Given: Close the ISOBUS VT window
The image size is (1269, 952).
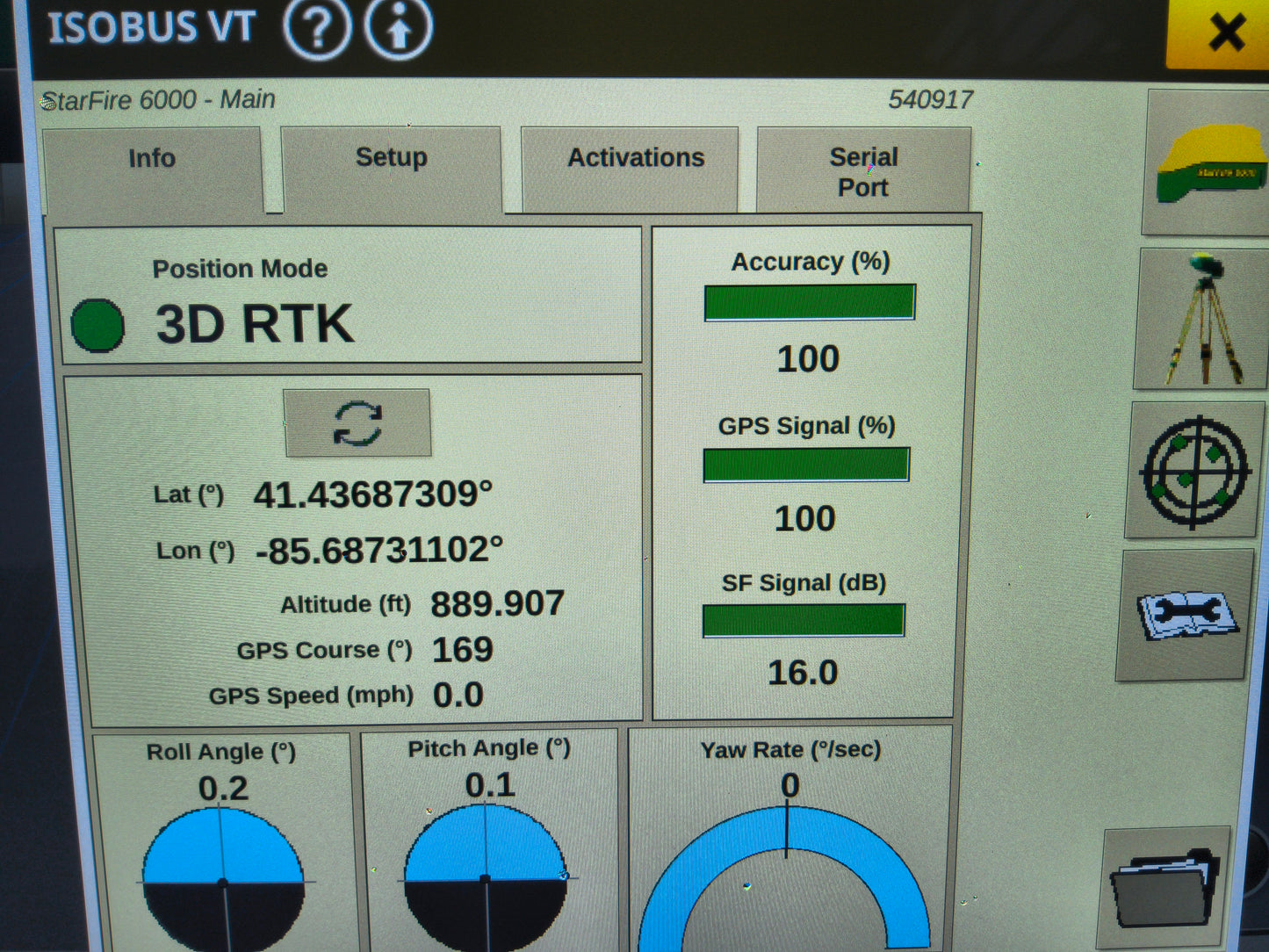Looking at the screenshot, I should point(1222,33).
